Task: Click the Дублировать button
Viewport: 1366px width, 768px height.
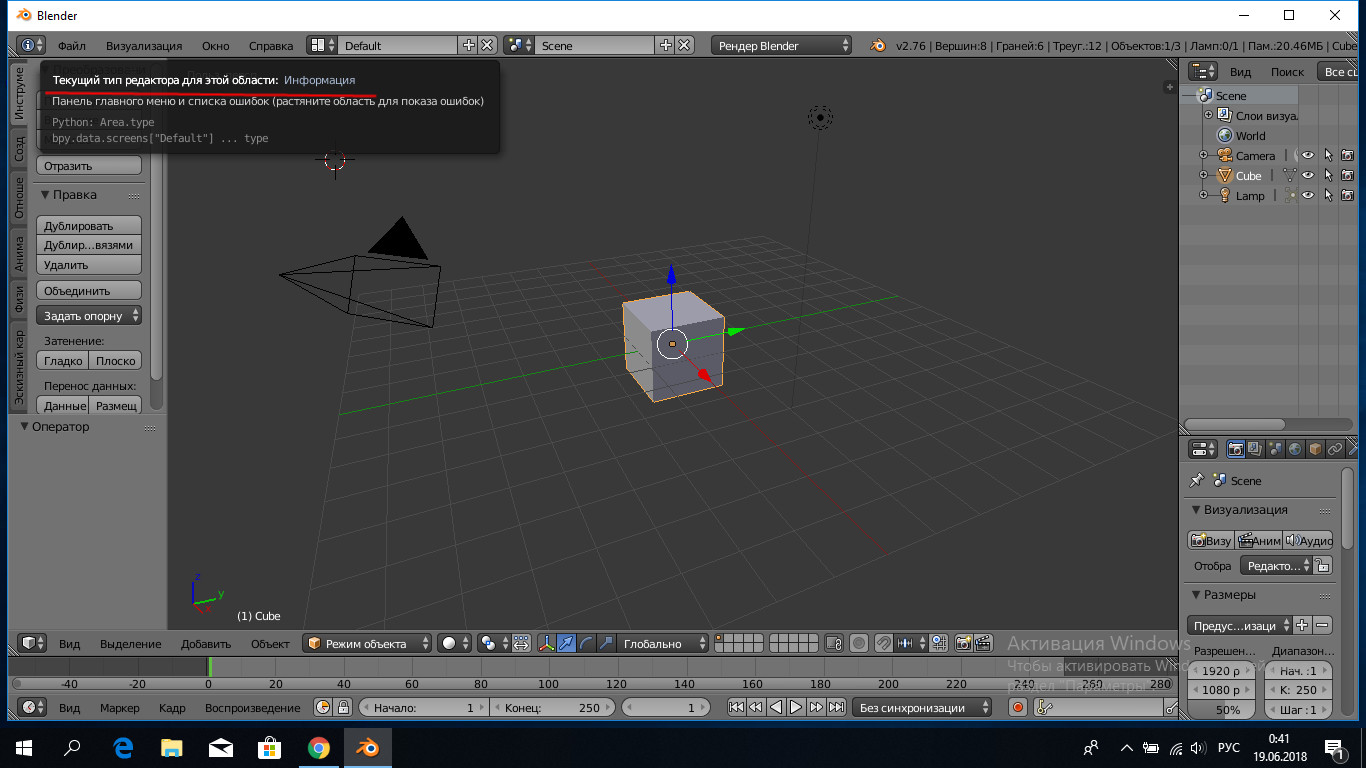Action: (x=89, y=225)
